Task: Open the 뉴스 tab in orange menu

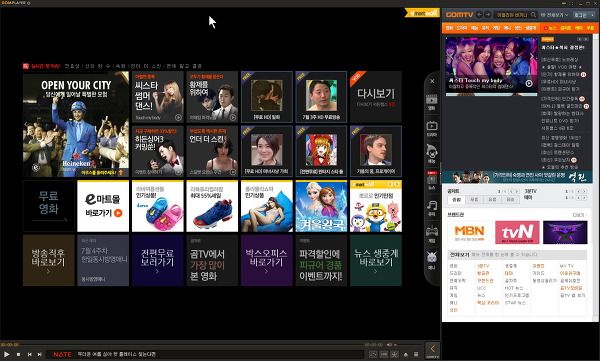Action: click(550, 28)
